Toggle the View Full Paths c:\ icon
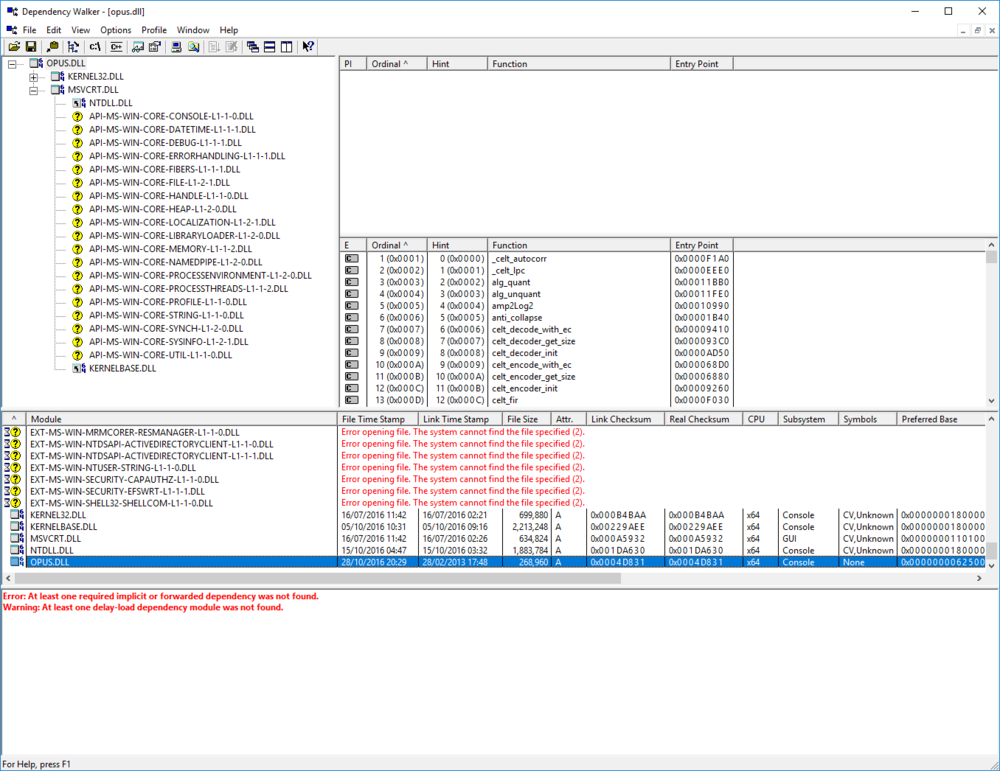 pyautogui.click(x=94, y=47)
